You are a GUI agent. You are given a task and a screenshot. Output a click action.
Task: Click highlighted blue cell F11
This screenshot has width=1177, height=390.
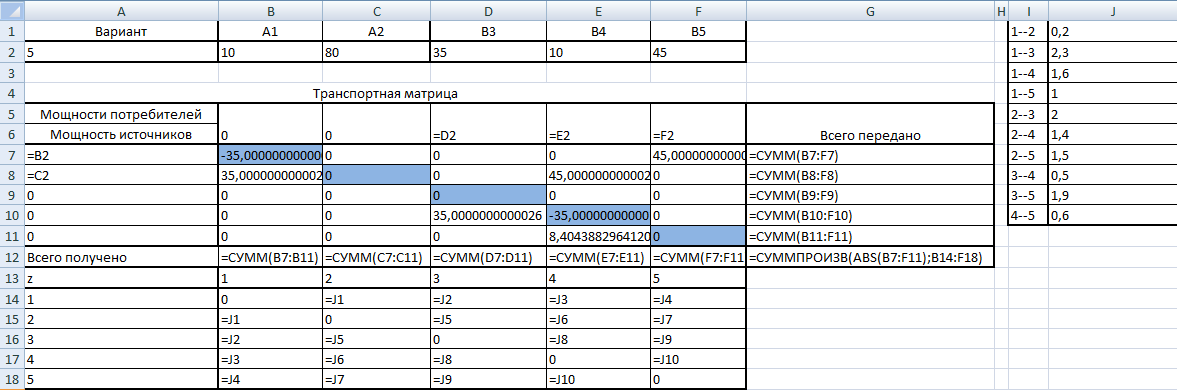tap(698, 237)
